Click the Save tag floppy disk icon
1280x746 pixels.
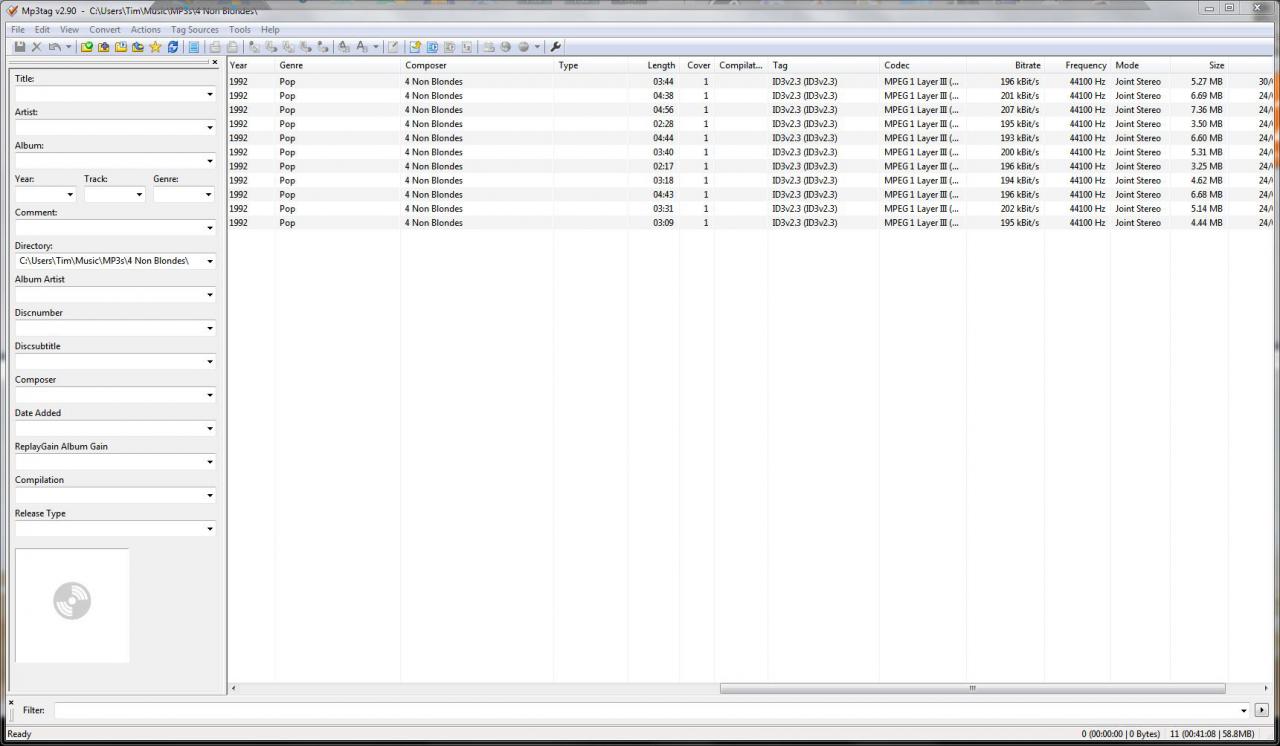tap(20, 47)
